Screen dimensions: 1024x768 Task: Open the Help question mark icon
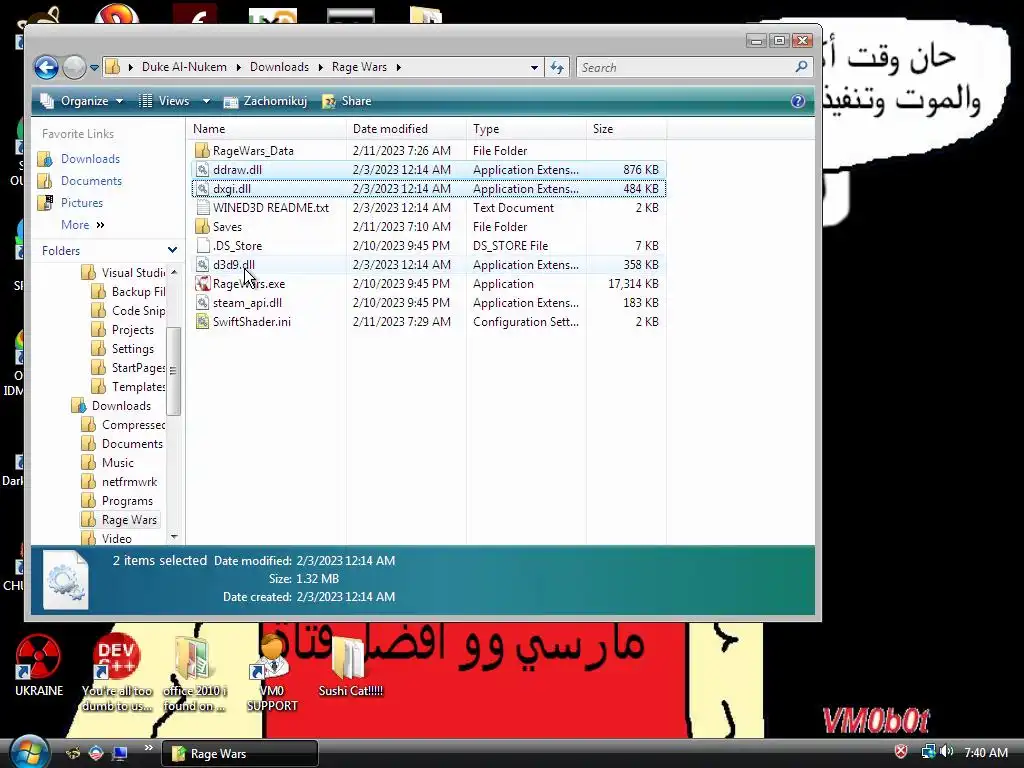797,101
